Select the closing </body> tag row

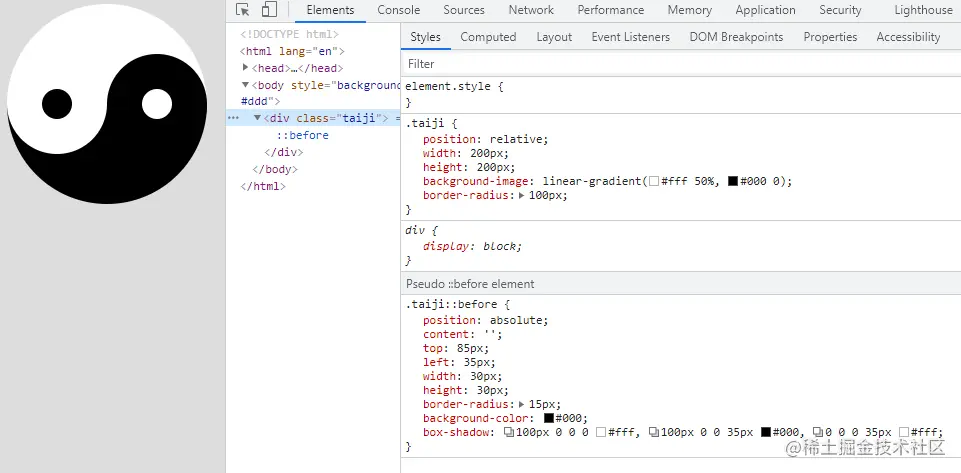(x=275, y=169)
